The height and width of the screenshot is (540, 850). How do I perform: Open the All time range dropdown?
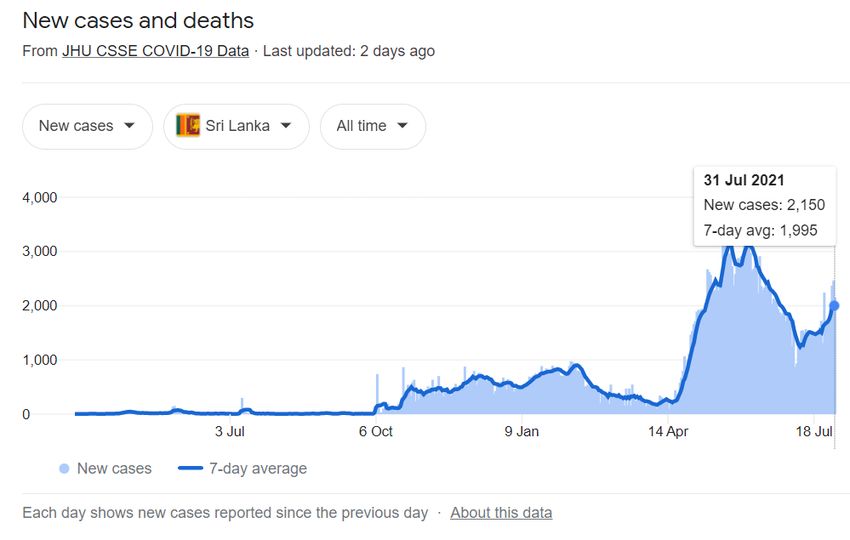coord(373,126)
